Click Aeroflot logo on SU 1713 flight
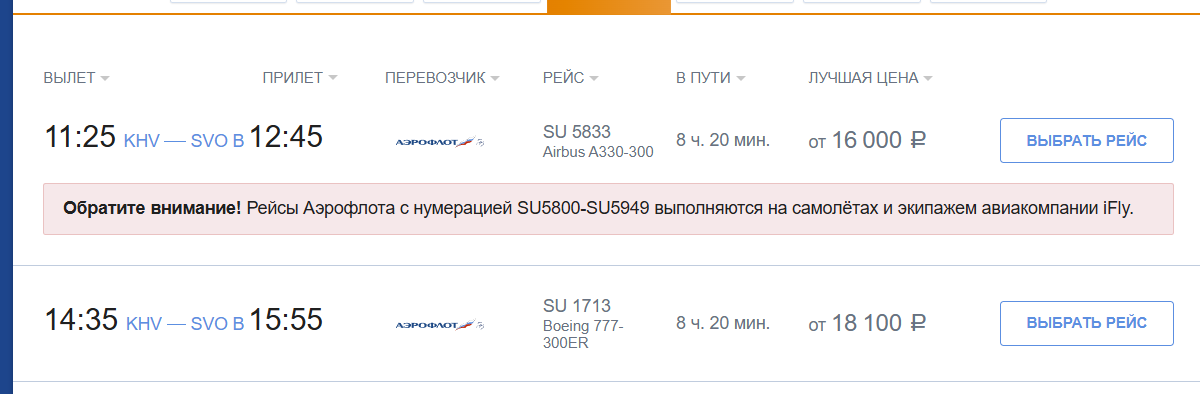 coord(440,324)
